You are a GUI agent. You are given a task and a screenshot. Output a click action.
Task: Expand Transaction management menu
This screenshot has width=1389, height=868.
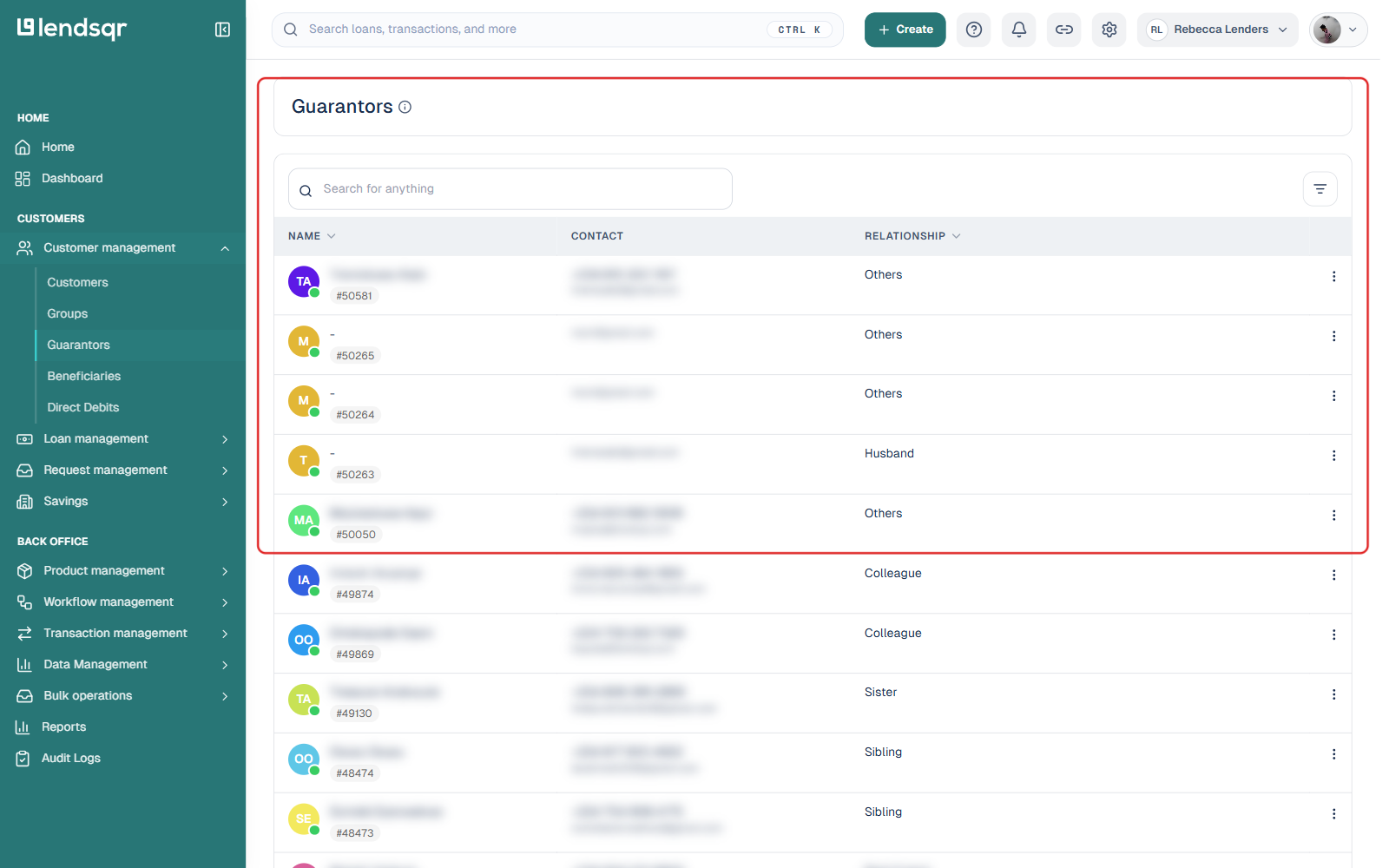[x=122, y=634]
